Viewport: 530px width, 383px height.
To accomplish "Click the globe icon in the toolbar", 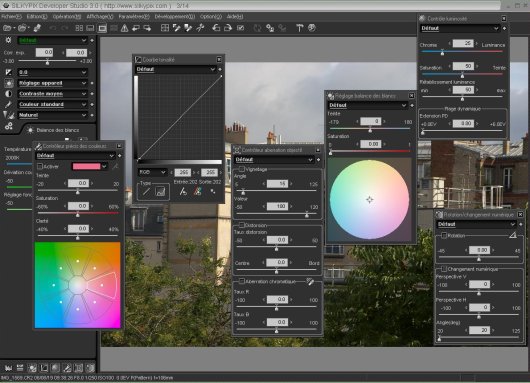I will 312,28.
